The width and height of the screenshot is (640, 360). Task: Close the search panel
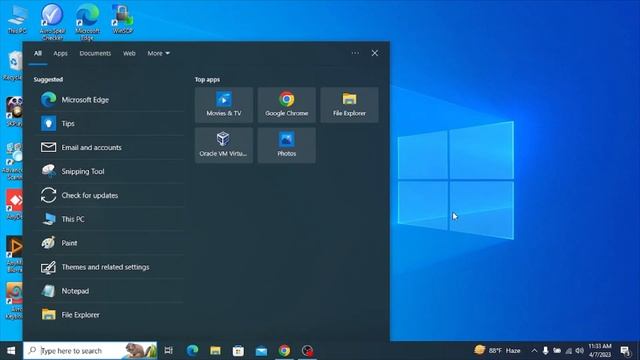coord(375,53)
